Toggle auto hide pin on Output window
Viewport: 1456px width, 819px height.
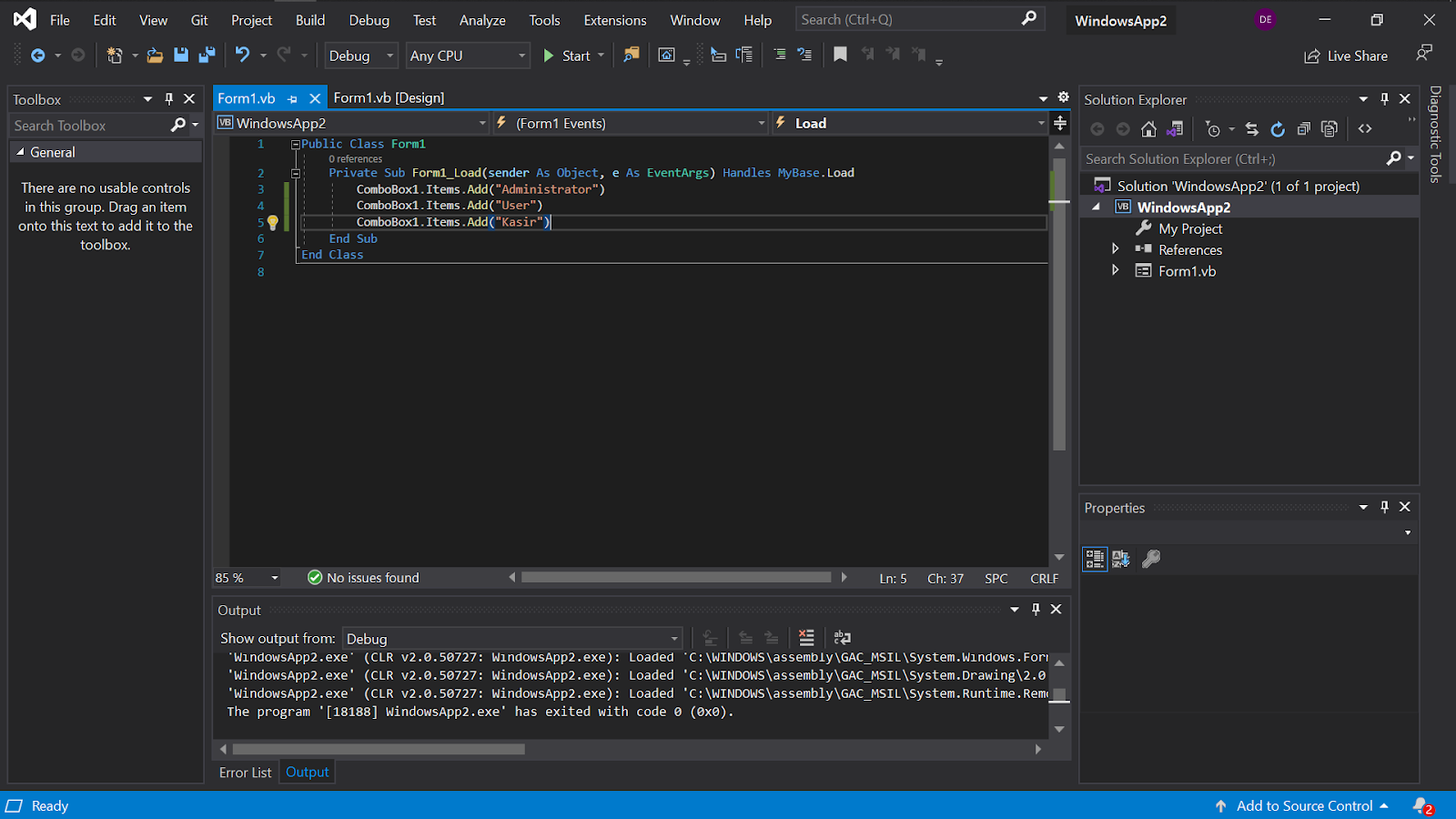tap(1036, 609)
